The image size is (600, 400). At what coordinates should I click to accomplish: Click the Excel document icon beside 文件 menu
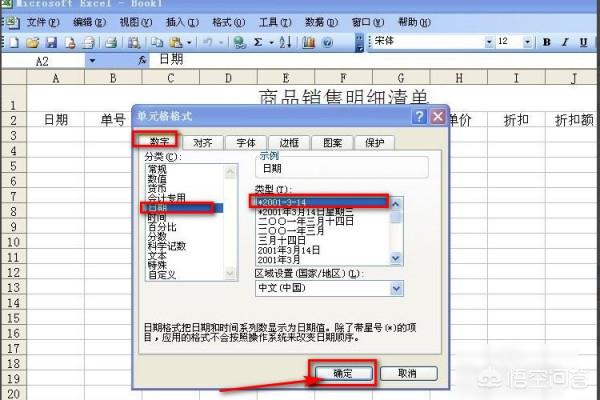point(12,23)
